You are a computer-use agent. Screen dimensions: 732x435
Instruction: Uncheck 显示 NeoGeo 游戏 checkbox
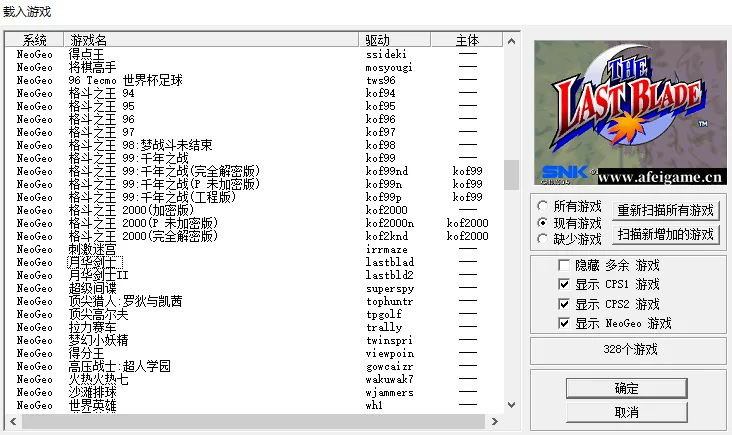[565, 323]
